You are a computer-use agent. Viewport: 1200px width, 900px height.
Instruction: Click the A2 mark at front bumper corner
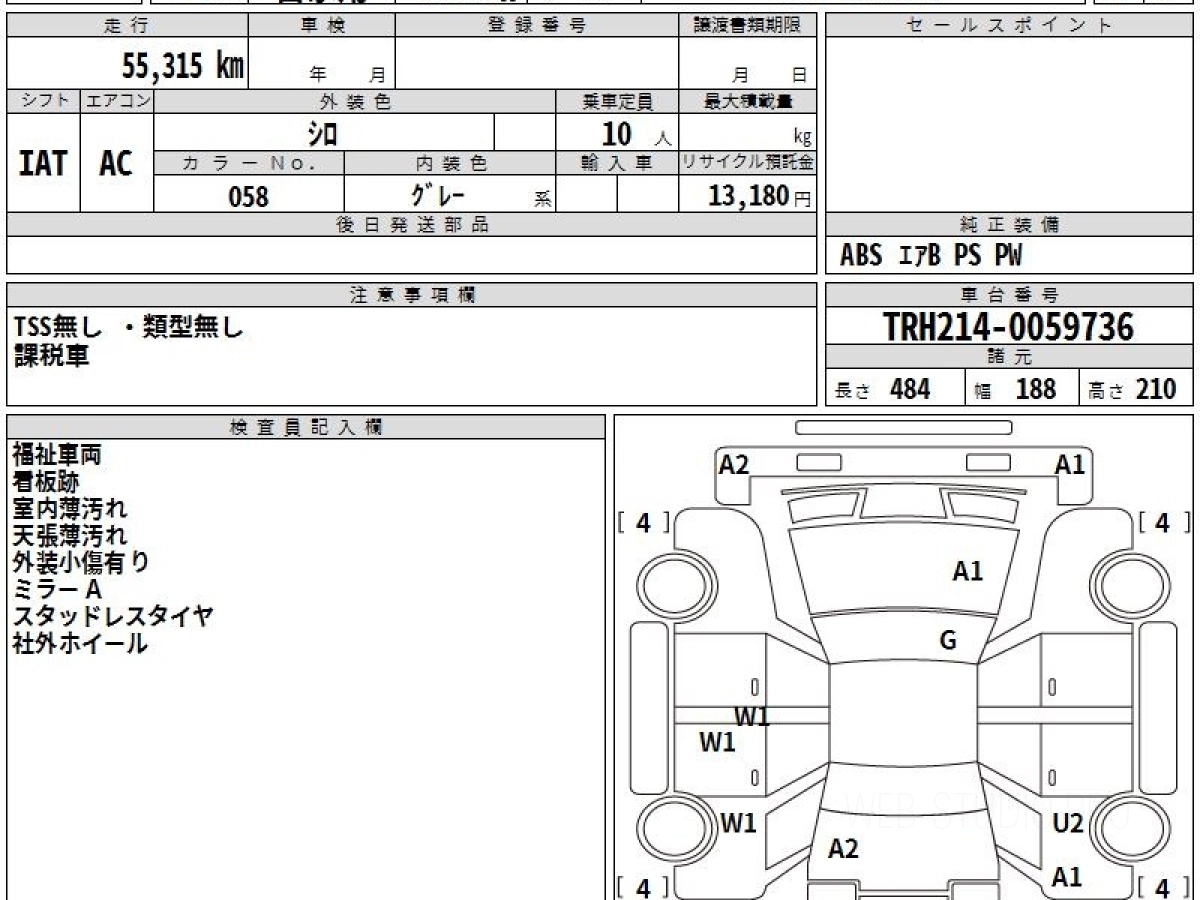click(734, 464)
